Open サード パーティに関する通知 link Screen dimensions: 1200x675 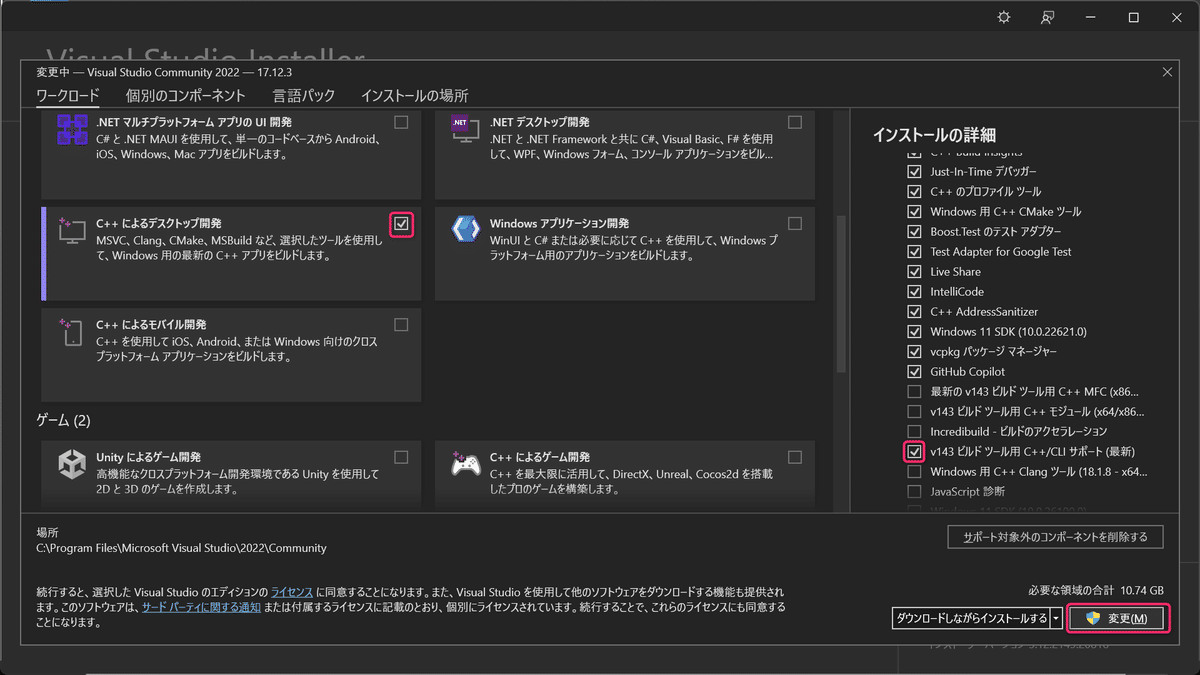201,607
